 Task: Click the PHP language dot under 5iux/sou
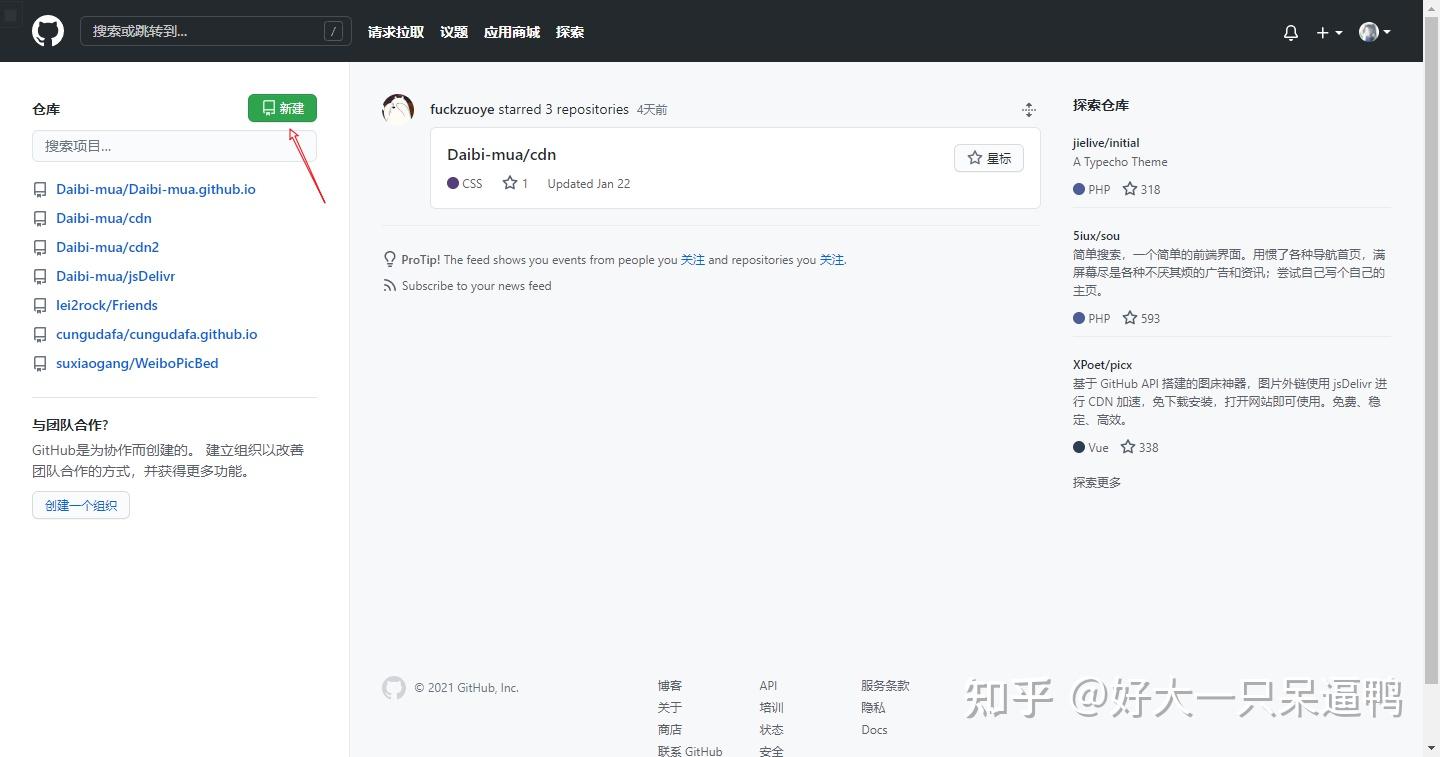point(1079,318)
